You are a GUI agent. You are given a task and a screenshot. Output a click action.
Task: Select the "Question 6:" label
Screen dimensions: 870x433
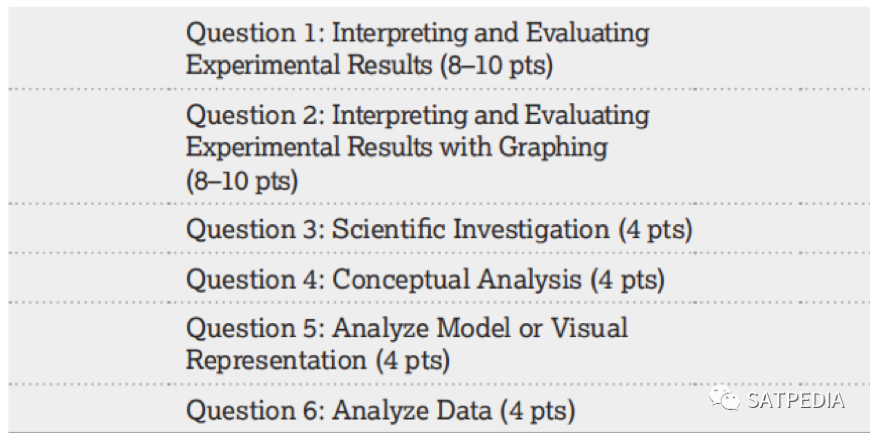[x=255, y=410]
